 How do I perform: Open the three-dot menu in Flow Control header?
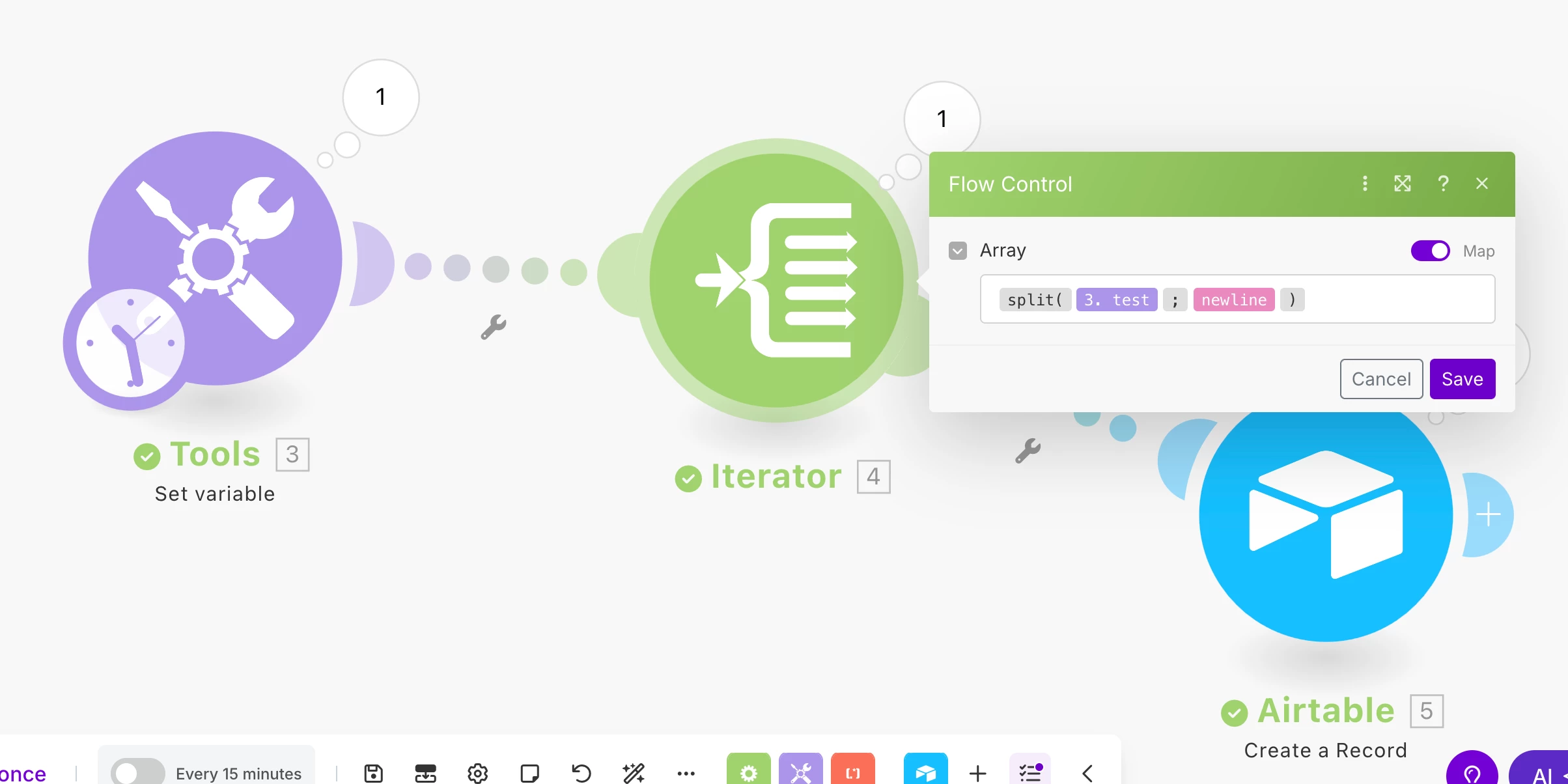click(1365, 184)
